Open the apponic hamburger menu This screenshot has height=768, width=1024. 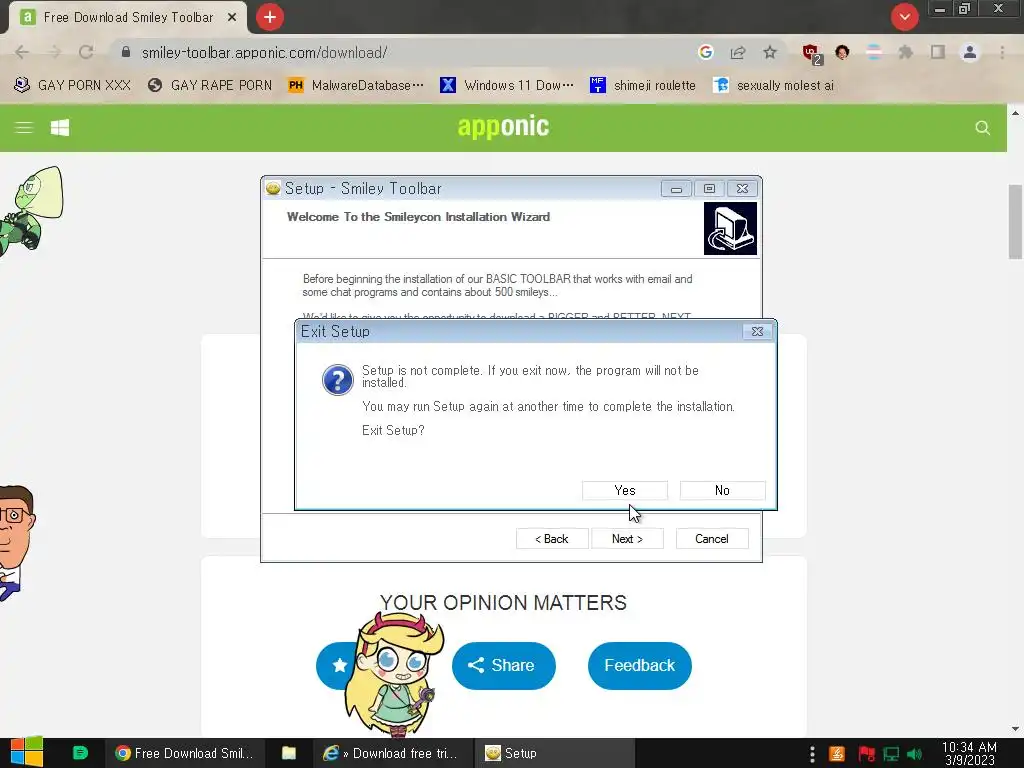[x=24, y=128]
